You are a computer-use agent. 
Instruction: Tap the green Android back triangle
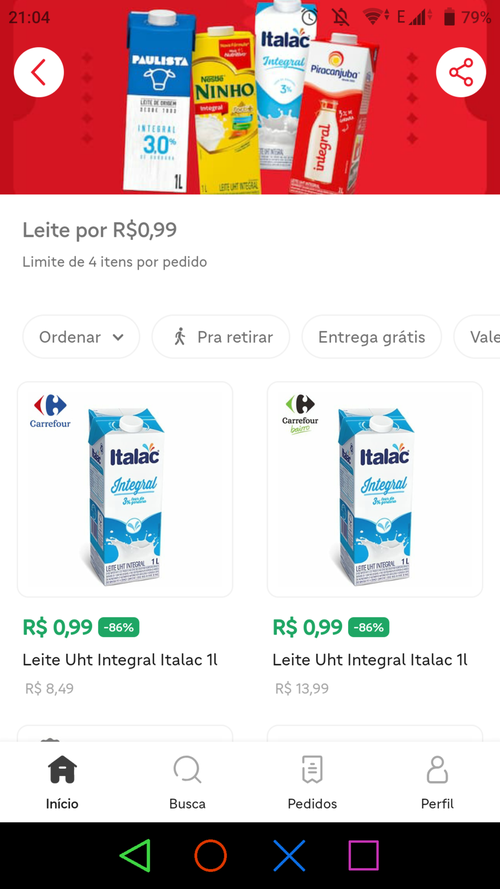click(135, 855)
